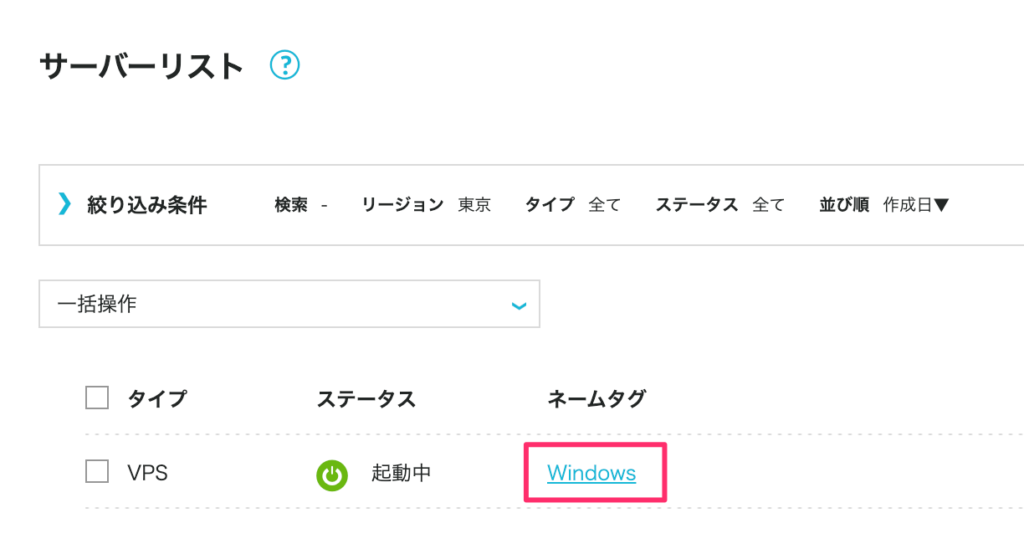
Task: Select the ステータス 全て filter
Action: pos(720,205)
